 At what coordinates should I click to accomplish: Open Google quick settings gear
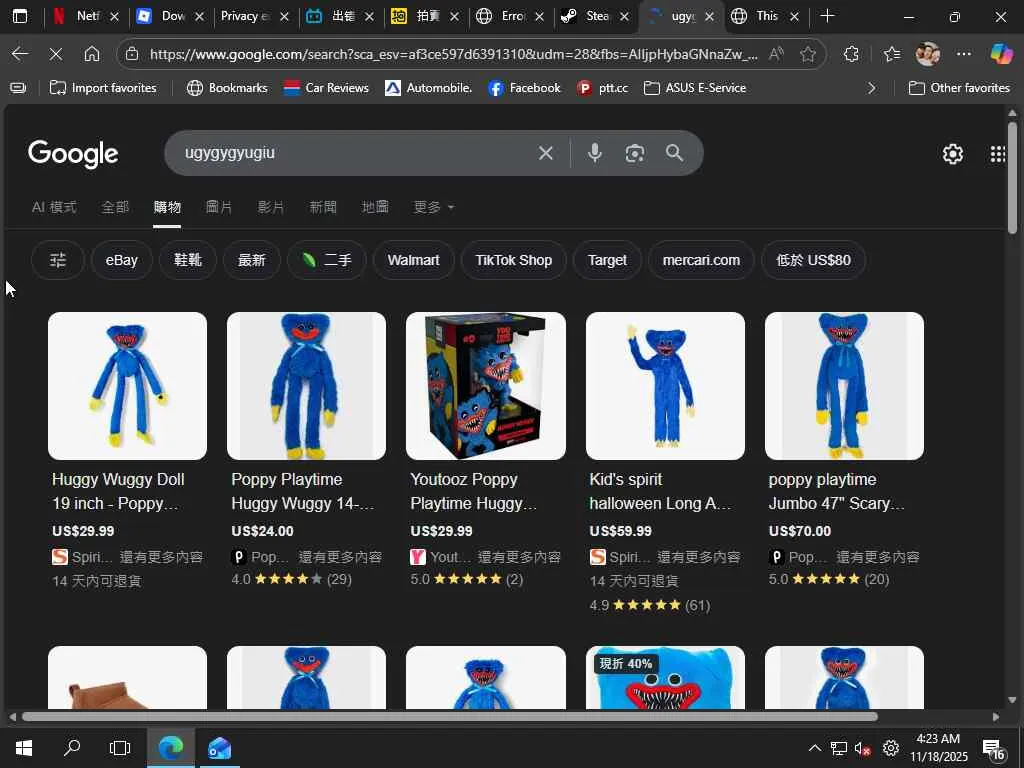953,153
